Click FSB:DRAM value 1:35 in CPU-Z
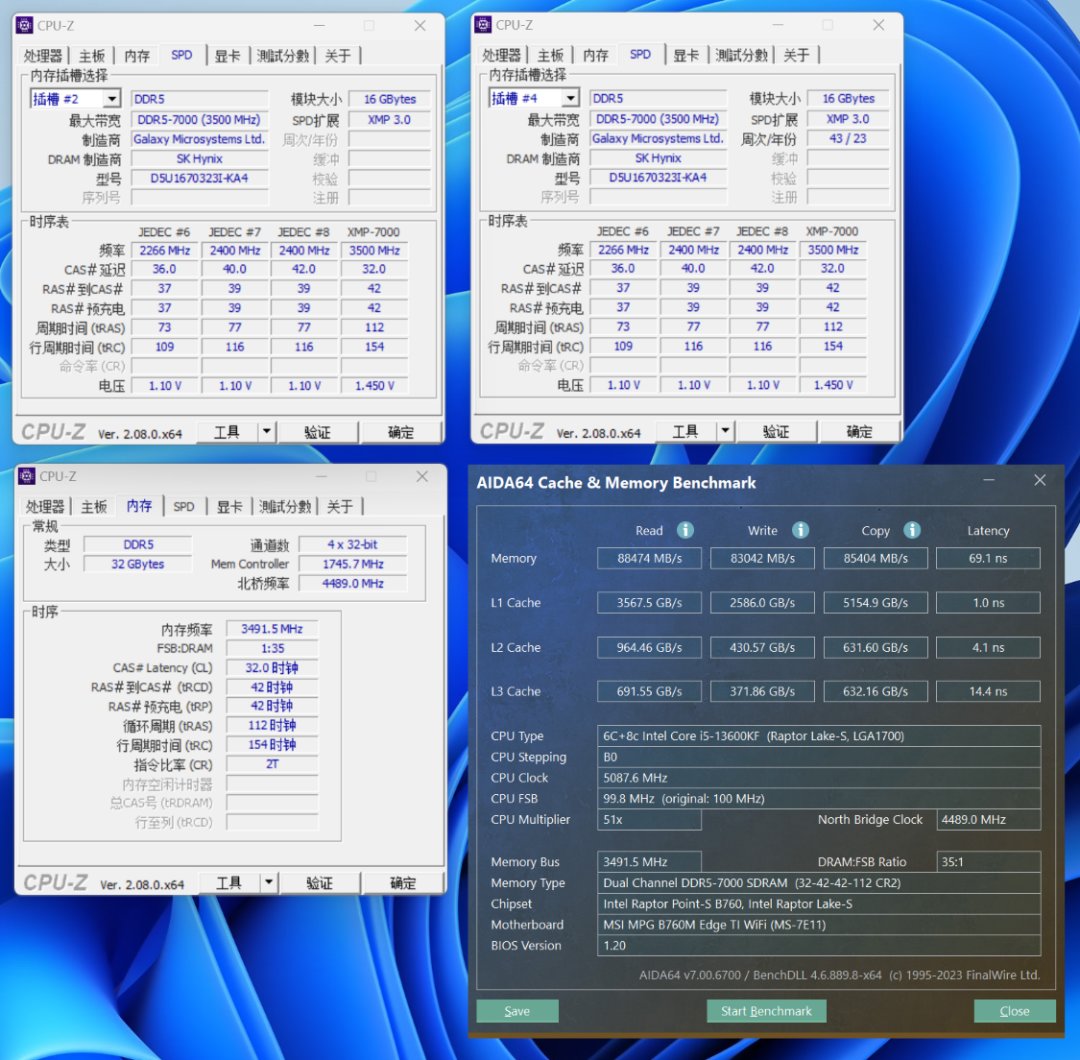 (272, 648)
